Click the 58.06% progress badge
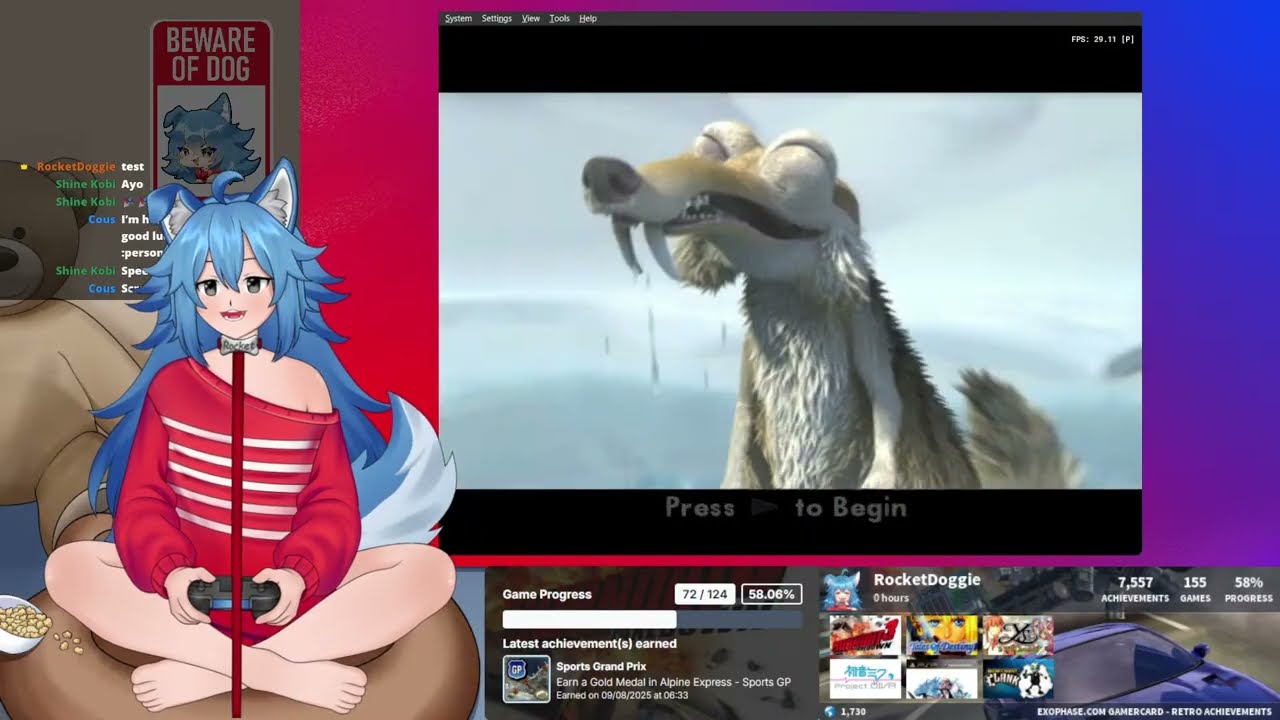 click(771, 594)
